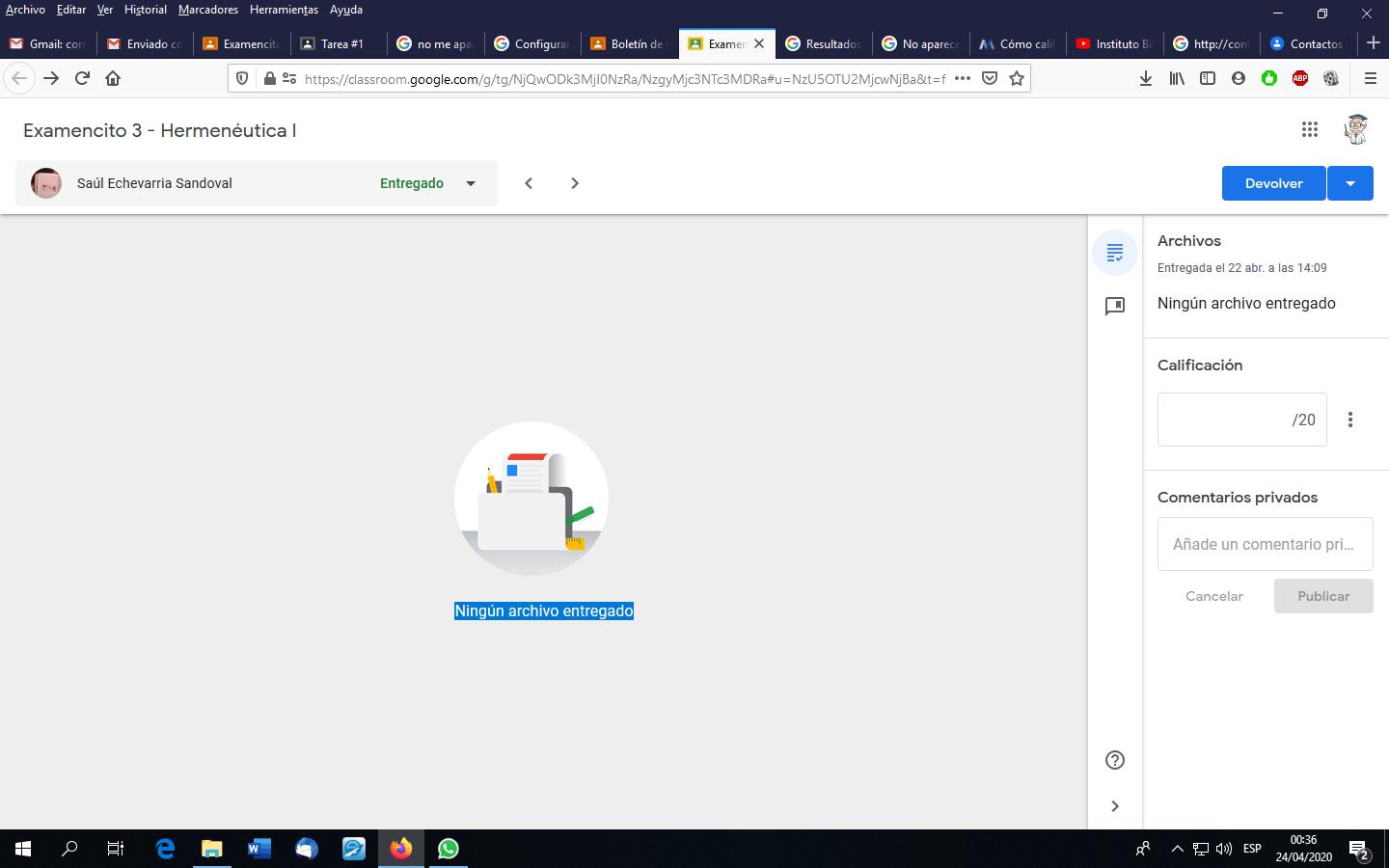Toggle the bookmark star in address bar
The image size is (1389, 868).
[1017, 78]
